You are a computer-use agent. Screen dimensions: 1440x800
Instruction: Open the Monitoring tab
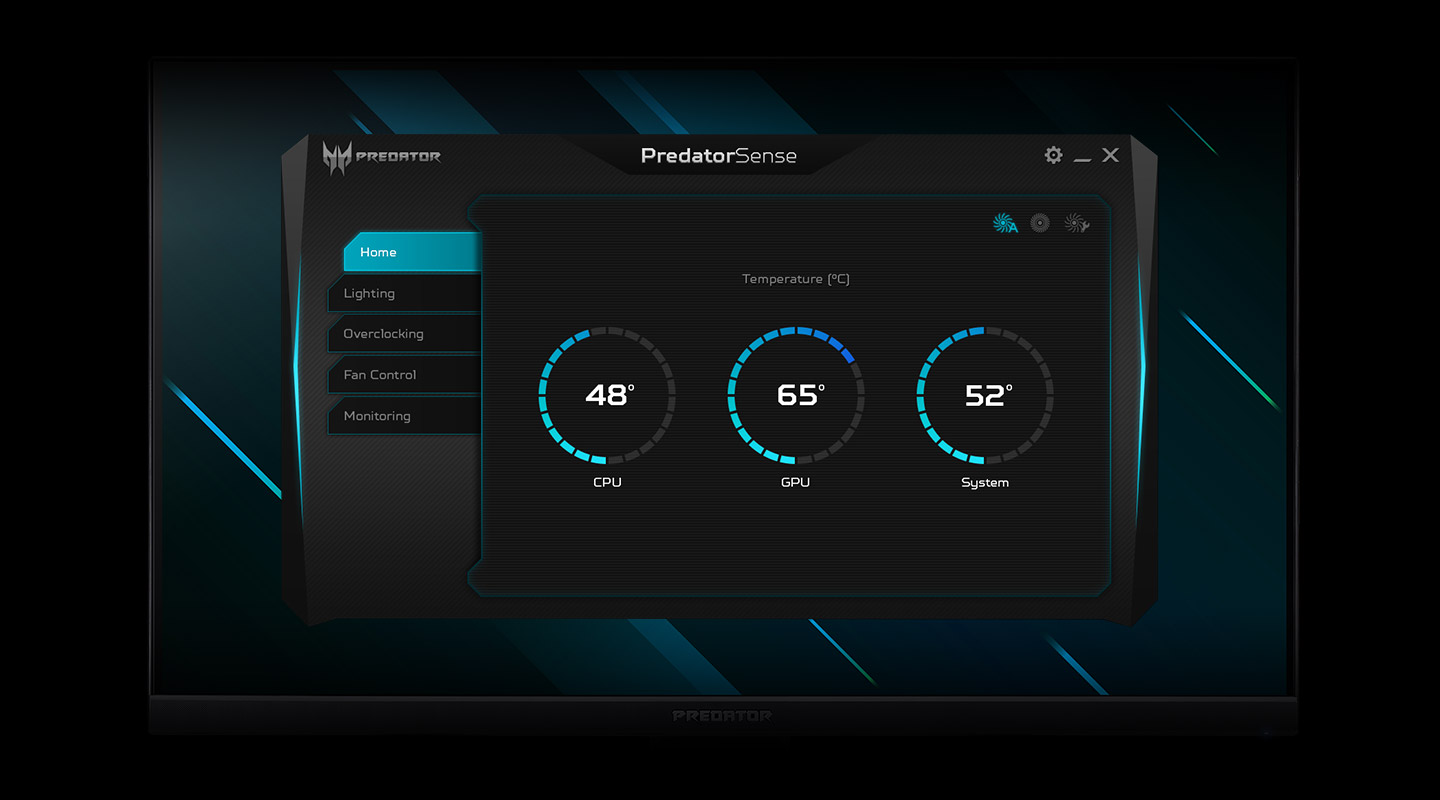(405, 416)
